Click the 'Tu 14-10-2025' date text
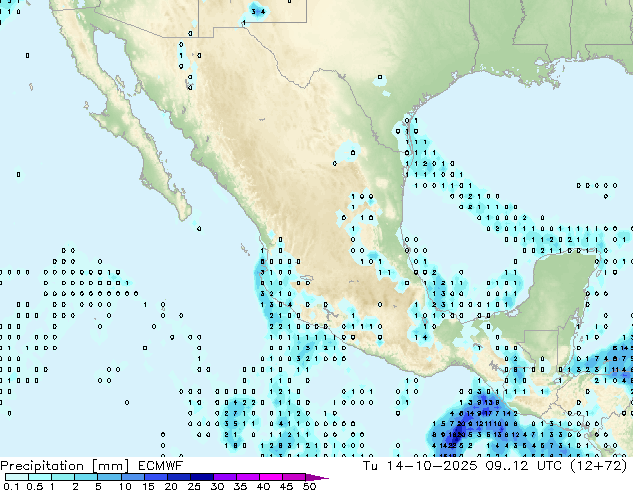 pos(421,465)
